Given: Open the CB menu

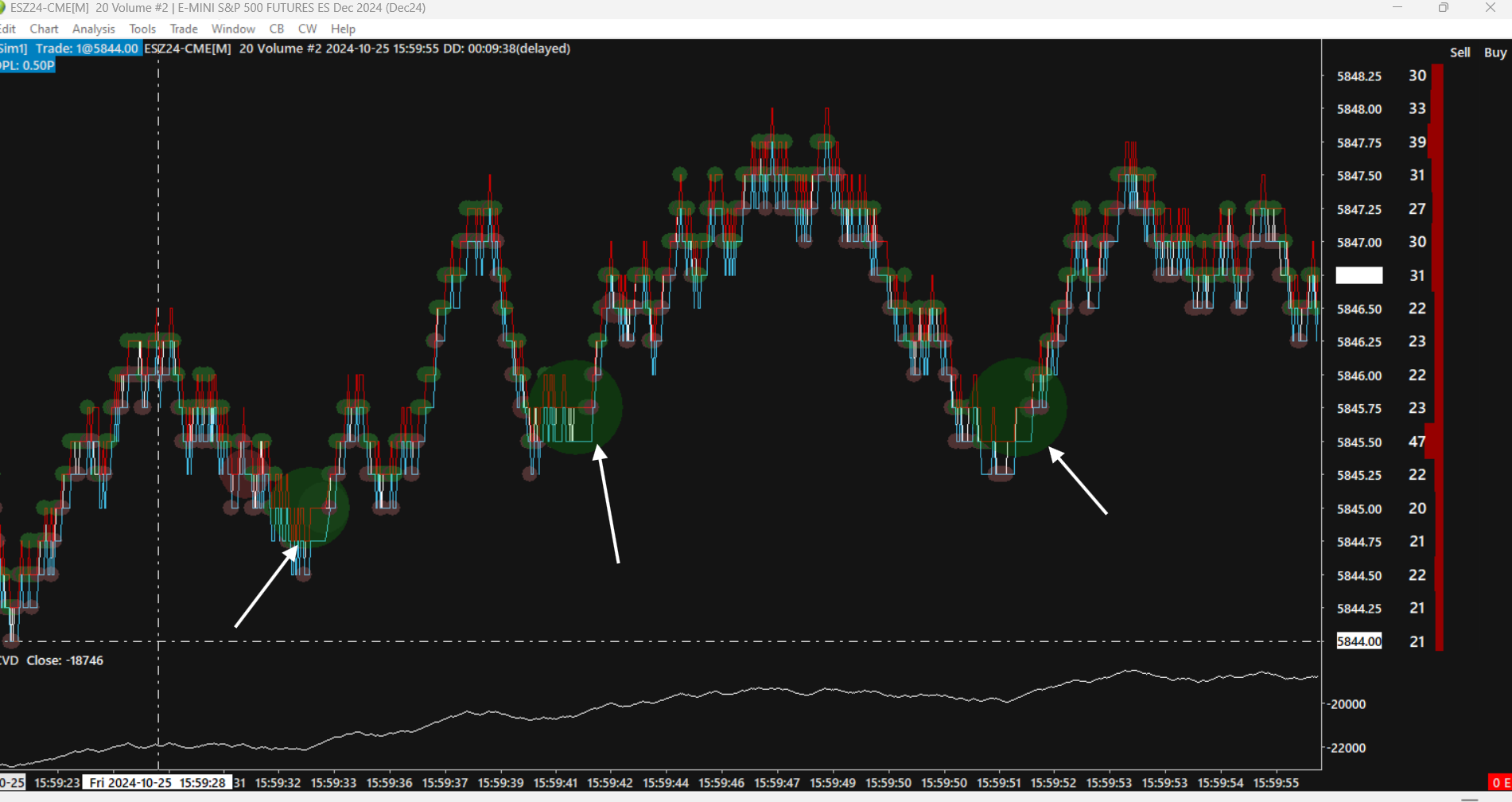Looking at the screenshot, I should point(277,29).
